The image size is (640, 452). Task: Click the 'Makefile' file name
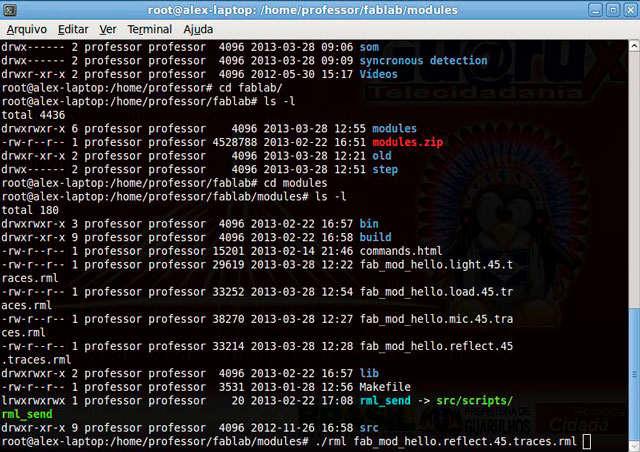[385, 387]
